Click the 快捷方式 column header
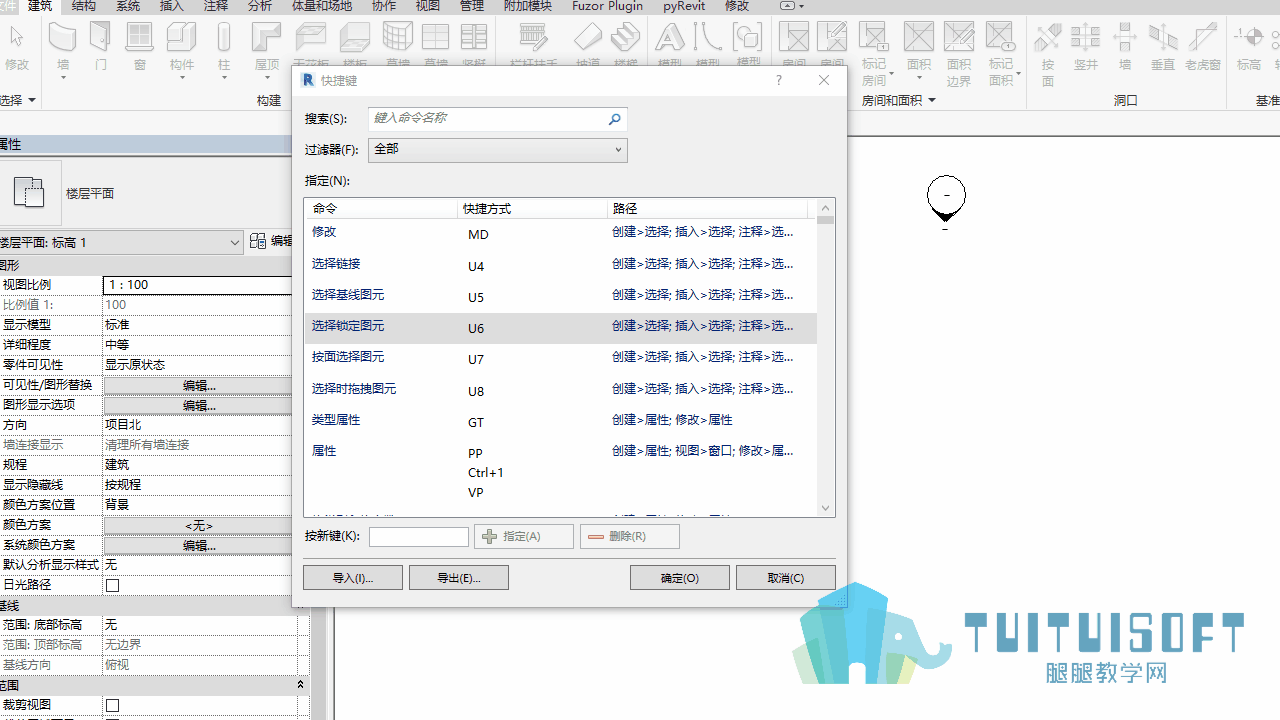 (x=532, y=209)
